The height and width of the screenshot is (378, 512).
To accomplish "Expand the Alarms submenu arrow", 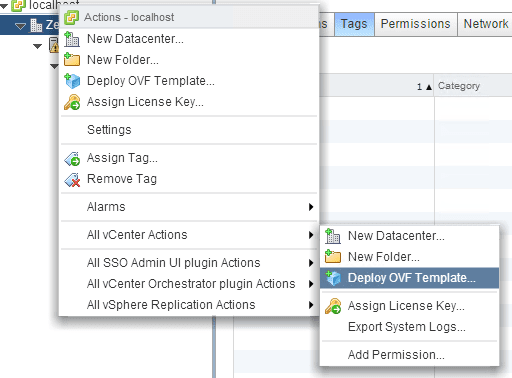I will pos(311,207).
